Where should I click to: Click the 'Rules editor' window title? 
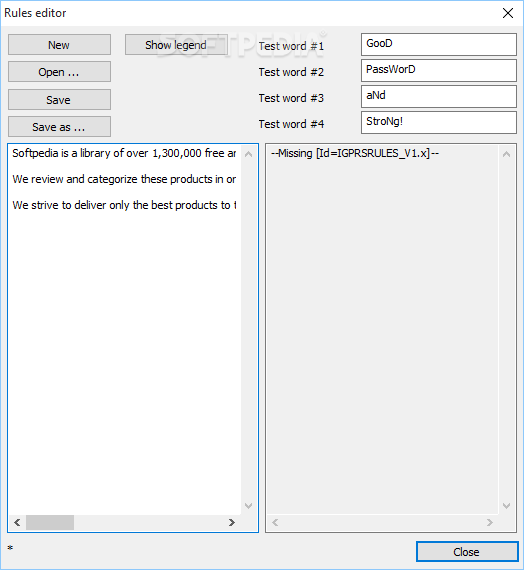(x=35, y=13)
